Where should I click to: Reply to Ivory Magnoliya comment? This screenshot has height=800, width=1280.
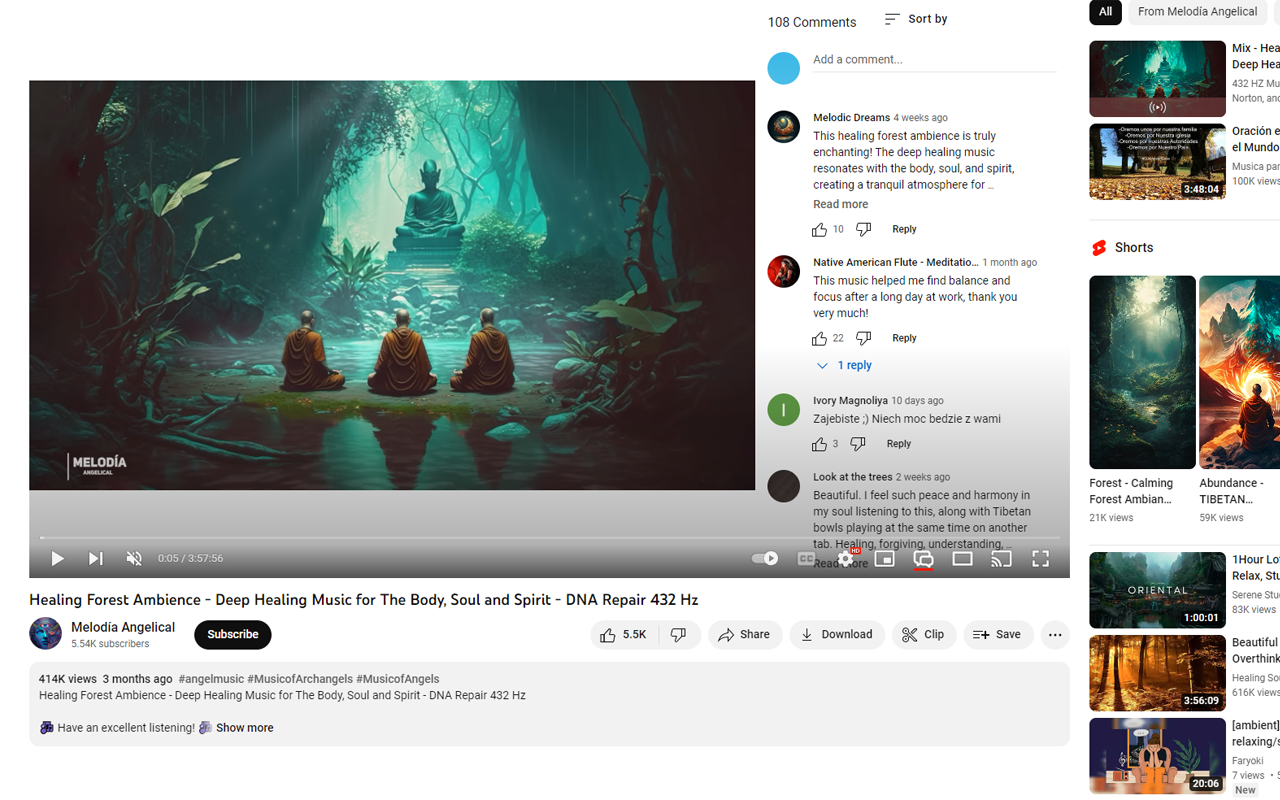(898, 445)
